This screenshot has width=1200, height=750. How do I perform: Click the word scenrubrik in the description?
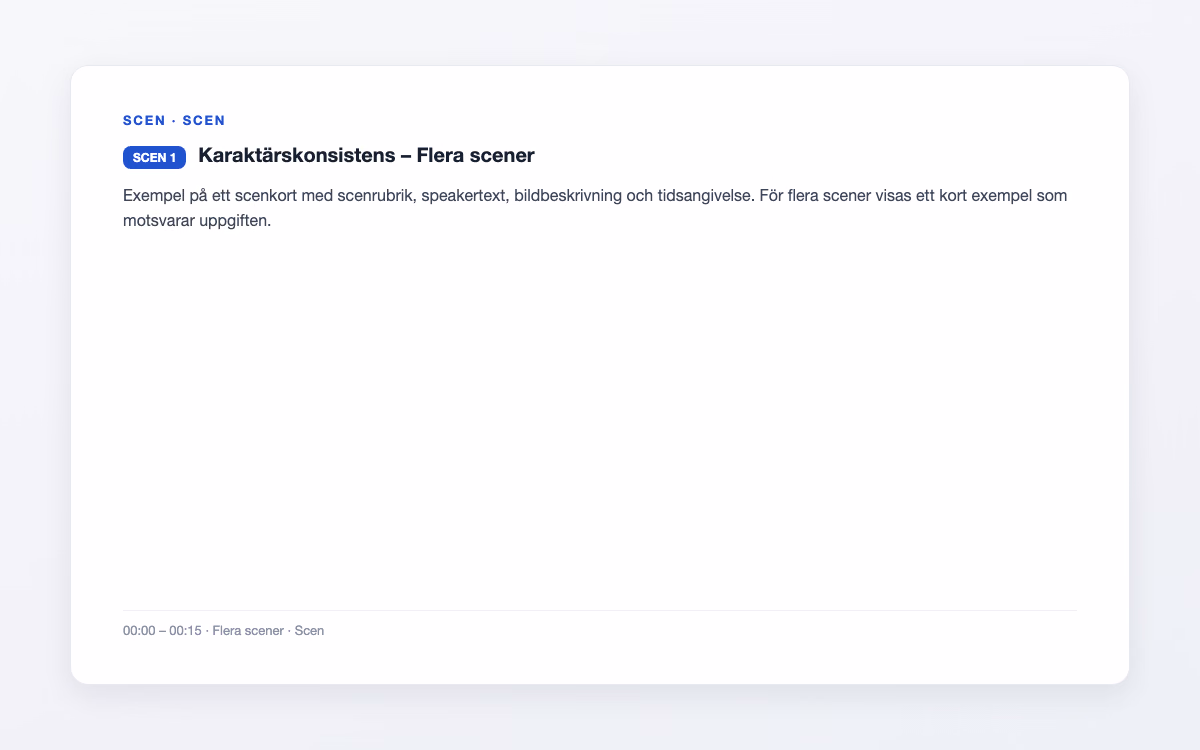coord(375,195)
